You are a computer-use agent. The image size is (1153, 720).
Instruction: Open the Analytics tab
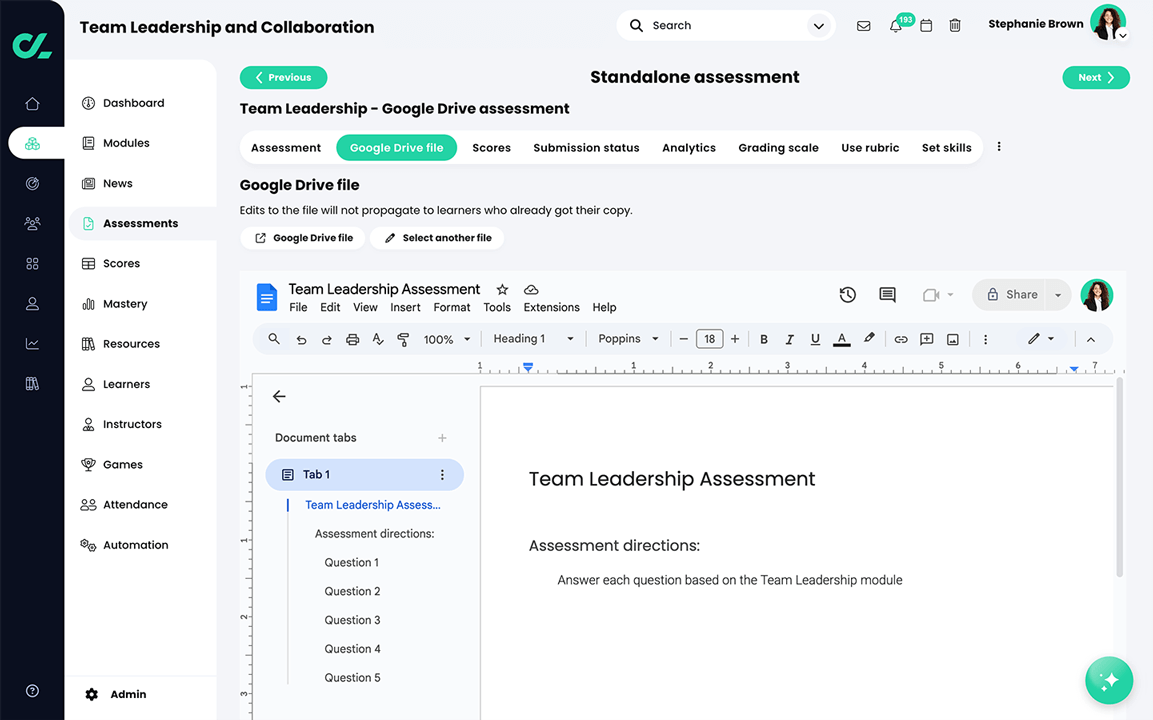point(688,147)
